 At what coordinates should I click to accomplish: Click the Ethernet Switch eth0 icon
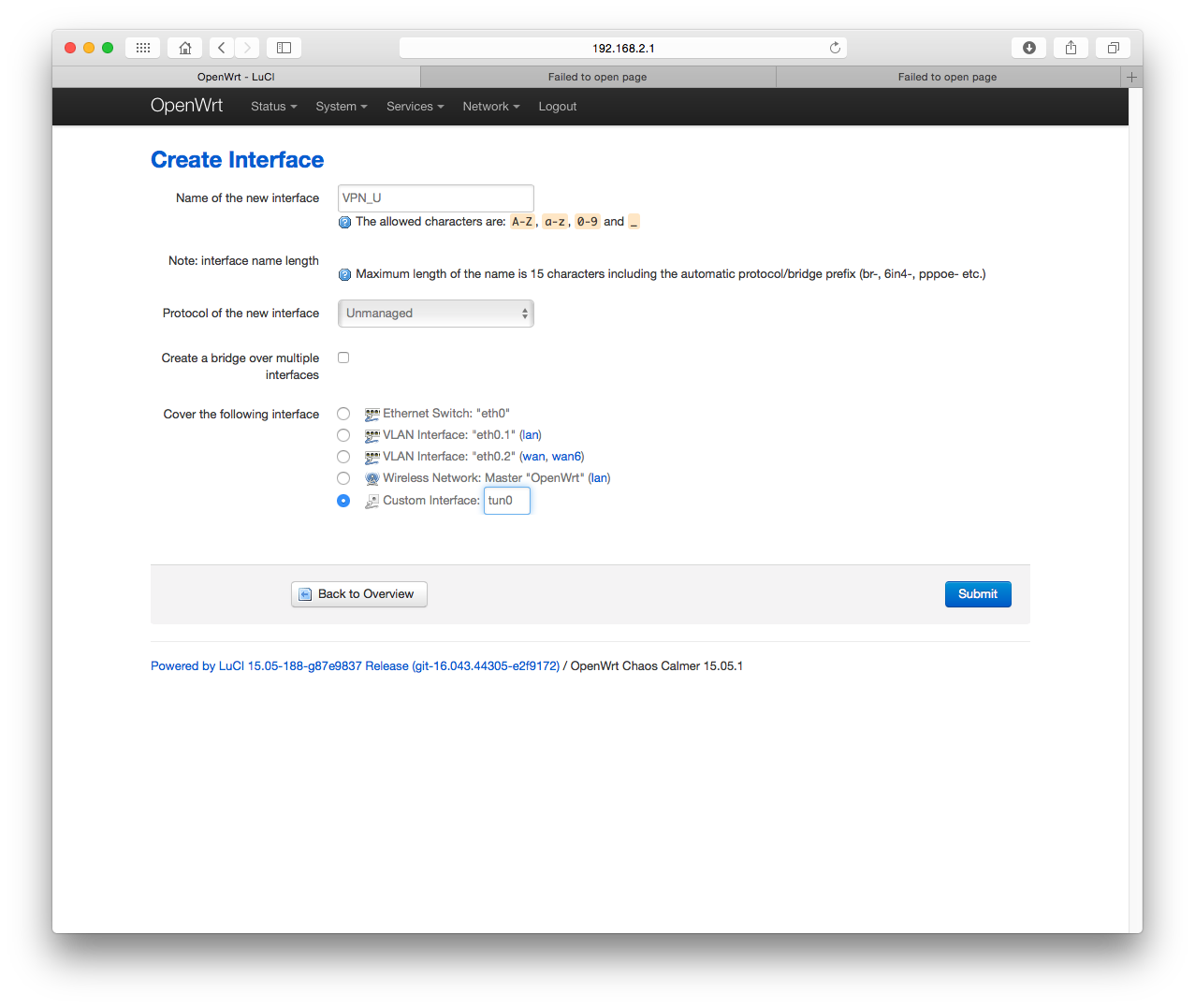372,414
